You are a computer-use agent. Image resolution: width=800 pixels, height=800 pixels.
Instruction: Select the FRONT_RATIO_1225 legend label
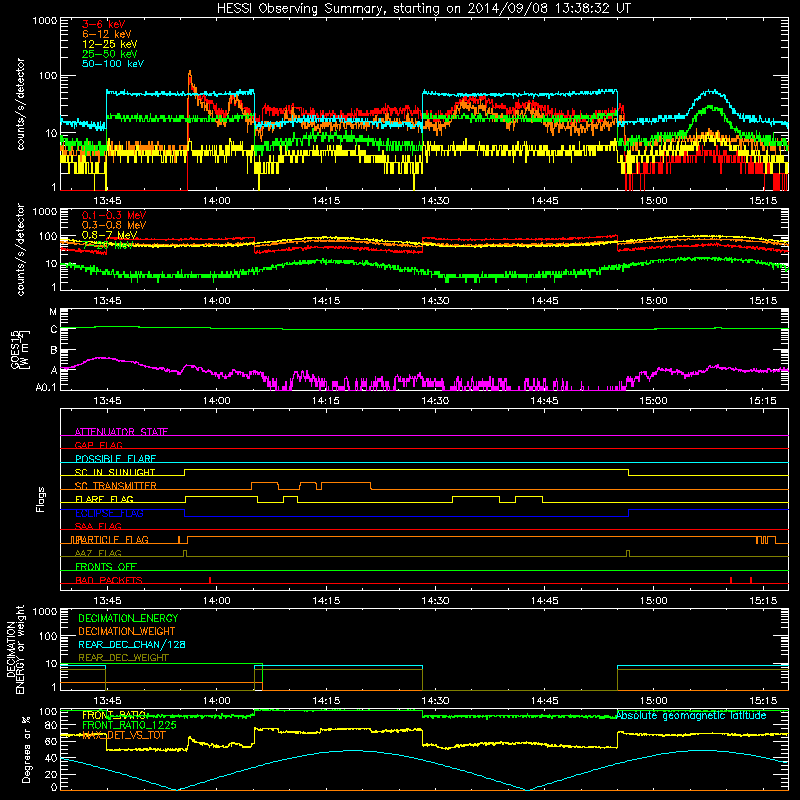click(x=129, y=725)
